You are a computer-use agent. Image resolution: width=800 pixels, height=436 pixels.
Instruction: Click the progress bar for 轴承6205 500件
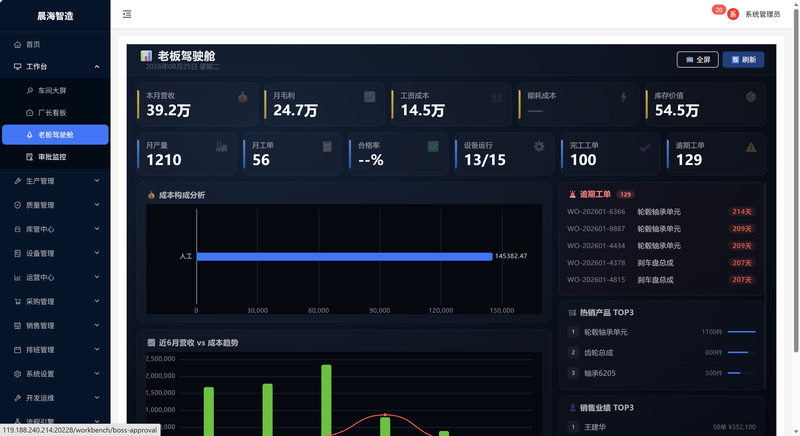pos(741,373)
